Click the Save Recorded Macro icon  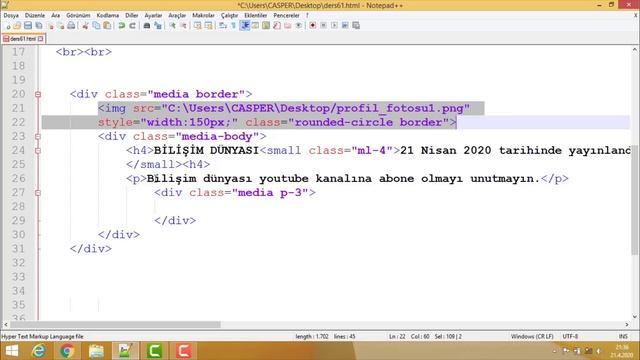pos(356,26)
